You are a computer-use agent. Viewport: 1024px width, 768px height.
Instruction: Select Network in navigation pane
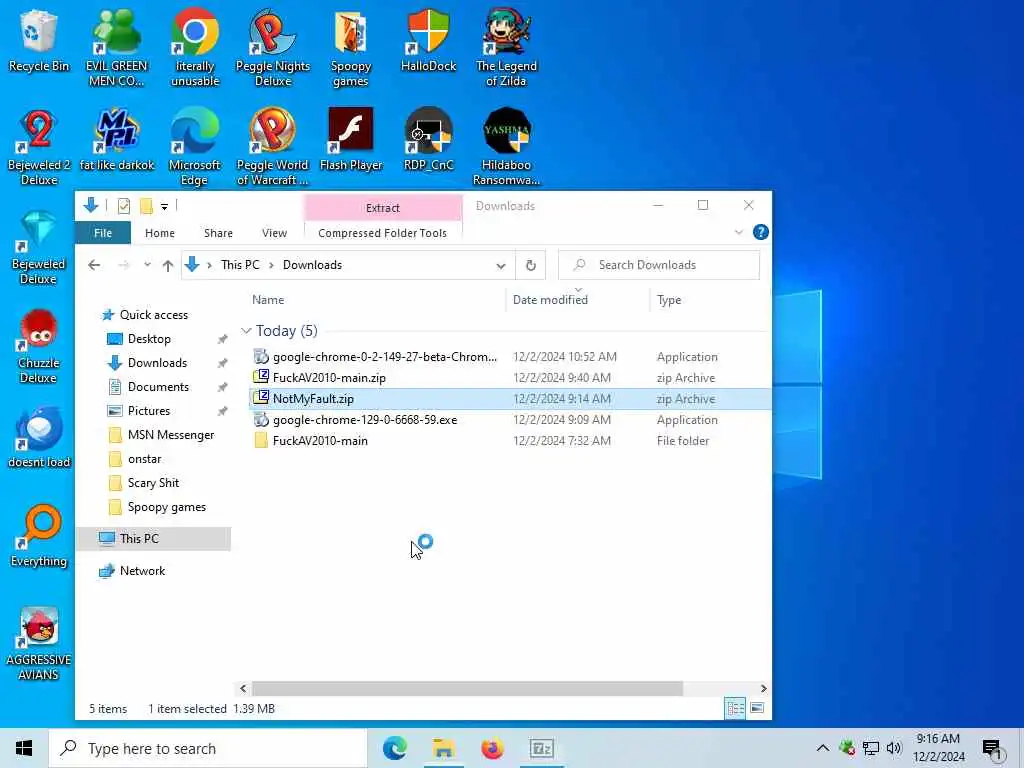[x=142, y=571]
